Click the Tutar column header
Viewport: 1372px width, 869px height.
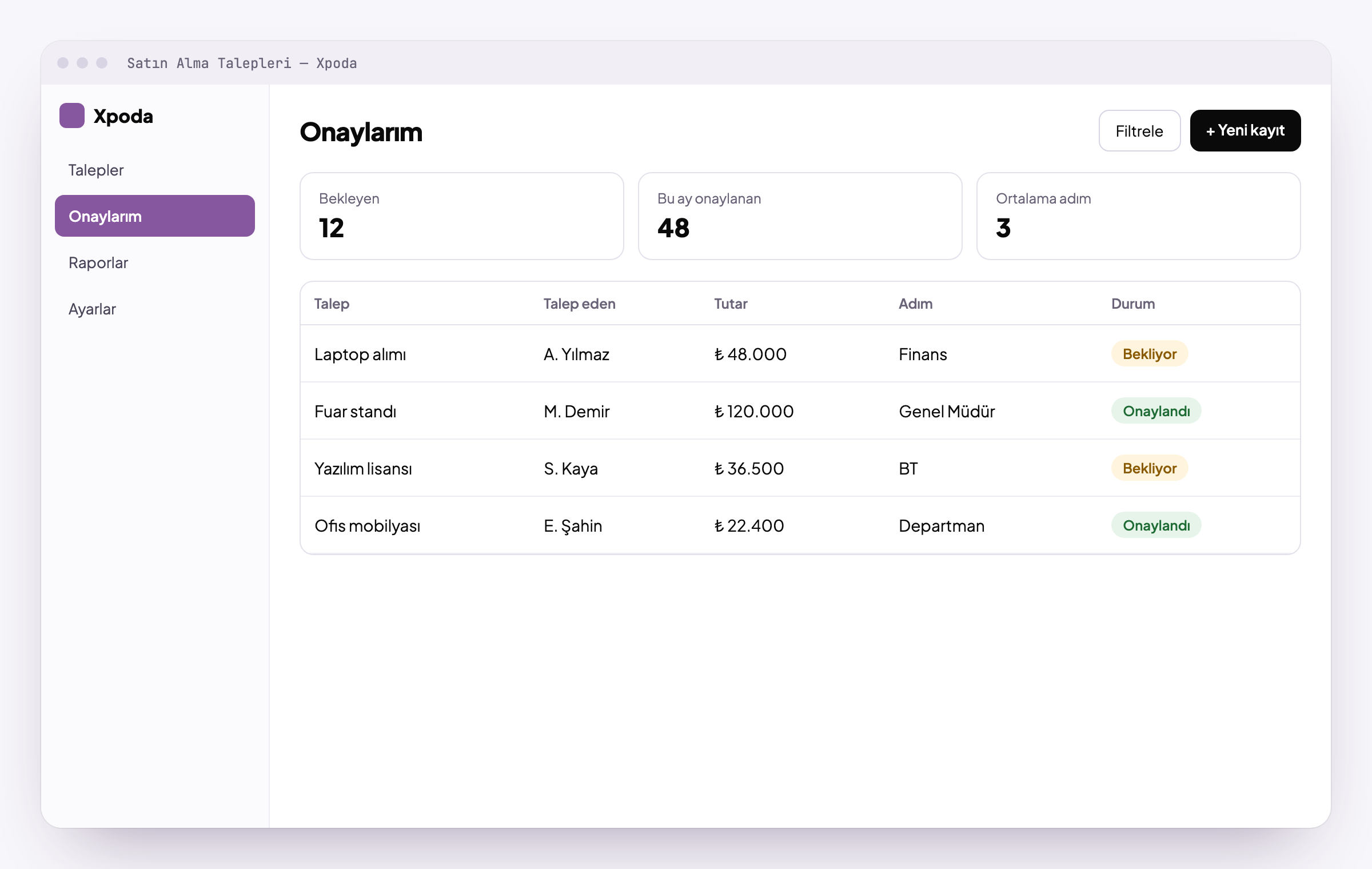pyautogui.click(x=731, y=304)
